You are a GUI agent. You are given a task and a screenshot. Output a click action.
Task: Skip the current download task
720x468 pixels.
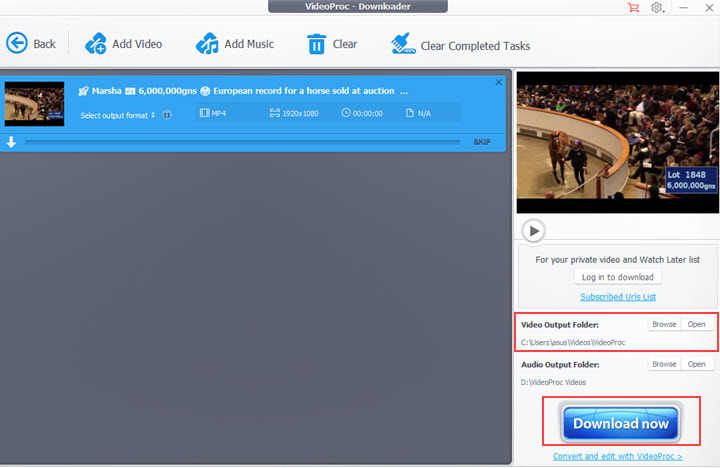[482, 142]
